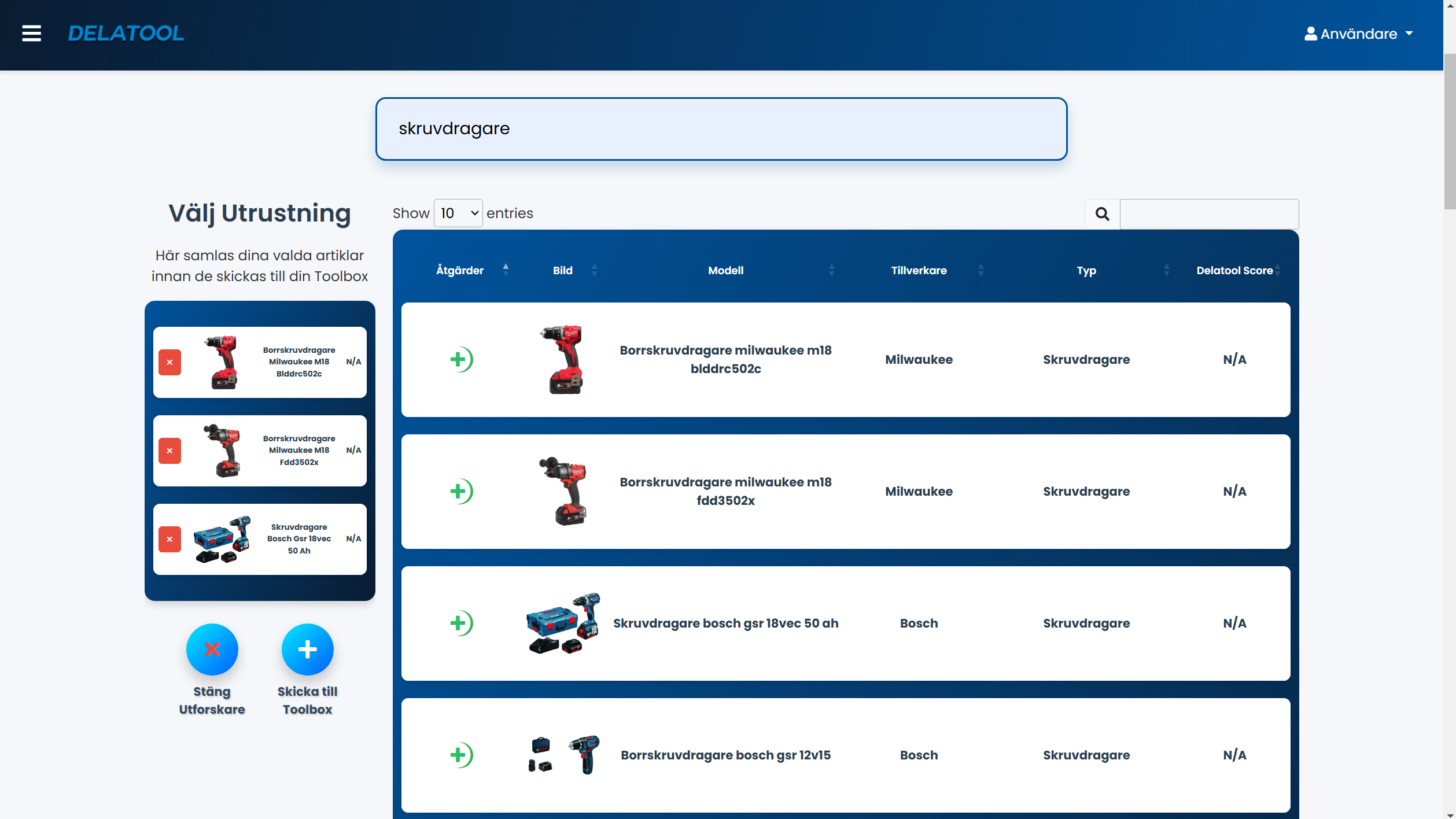
Task: Open Milwaukee m18 fdd3502x table image
Action: (563, 492)
